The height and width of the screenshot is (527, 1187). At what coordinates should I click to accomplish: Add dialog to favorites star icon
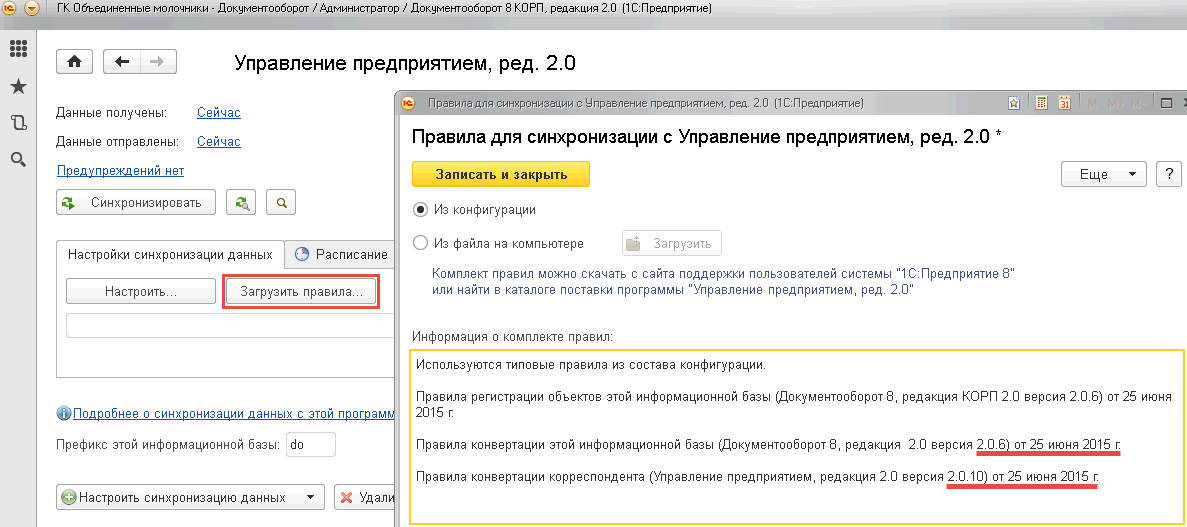pos(1014,103)
